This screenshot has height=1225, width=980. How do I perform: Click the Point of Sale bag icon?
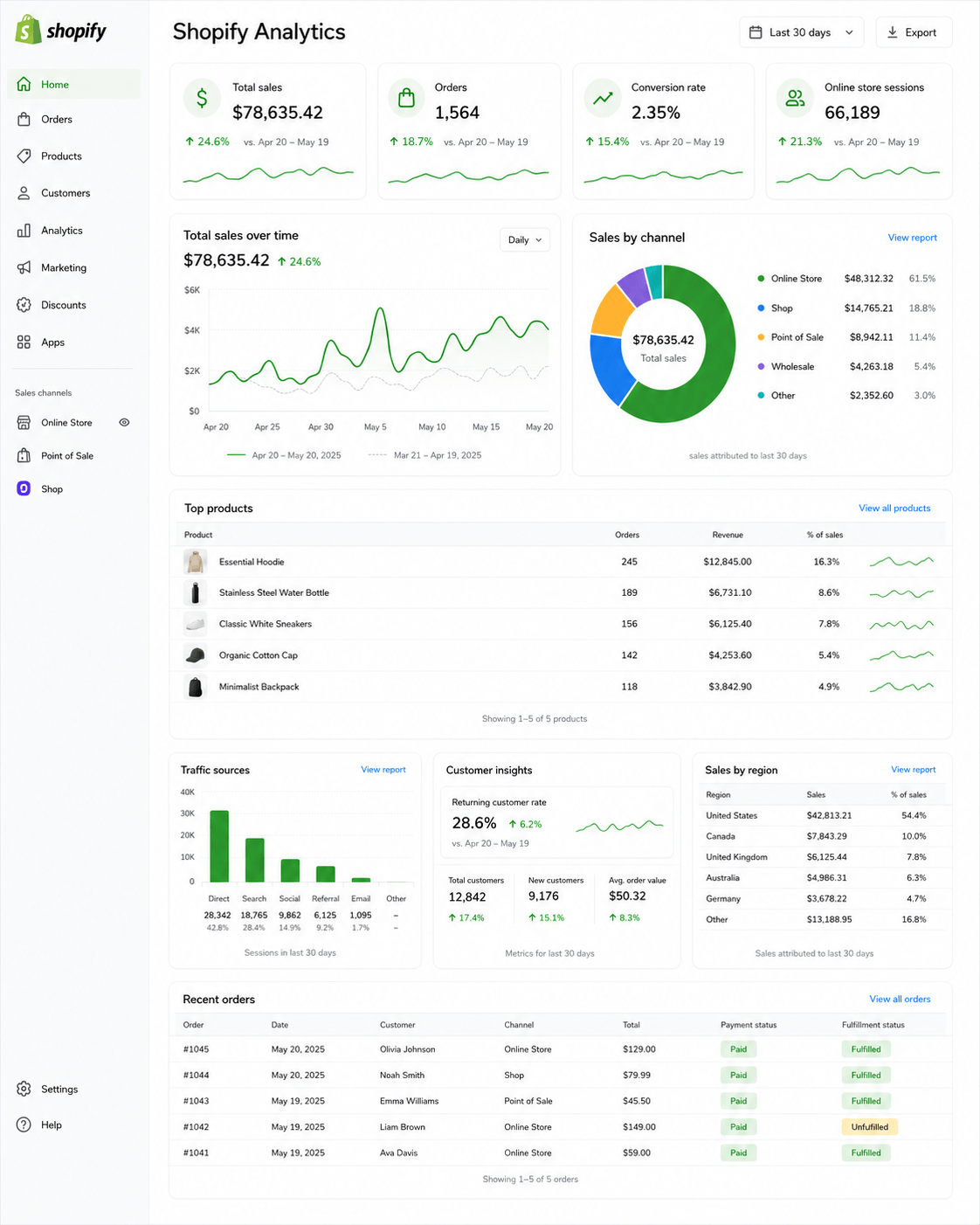[24, 455]
